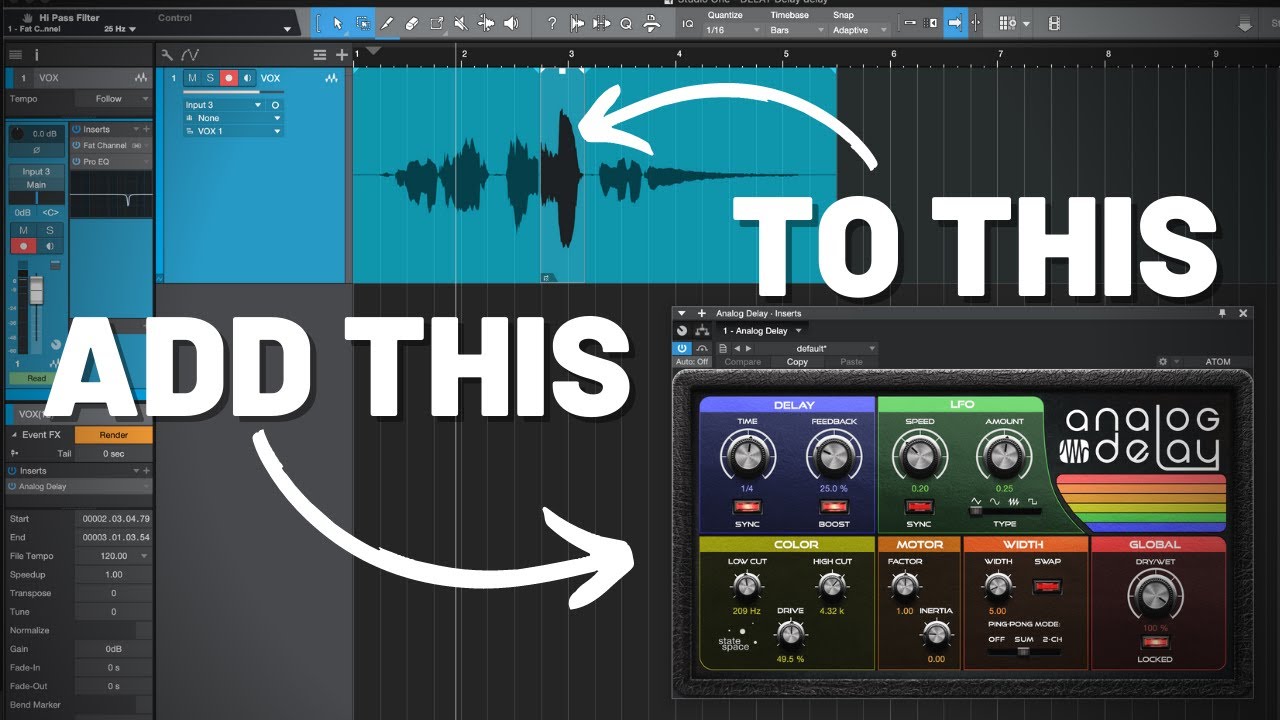This screenshot has width=1280, height=720.
Task: Show automation with the curve icon
Action: (190, 54)
